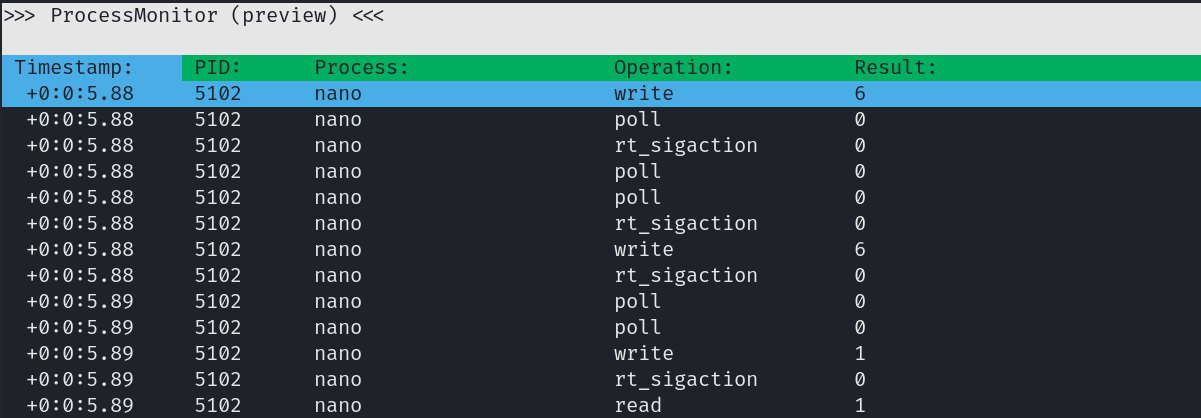Select the highlighted write row
This screenshot has height=418, width=1201.
[600, 94]
